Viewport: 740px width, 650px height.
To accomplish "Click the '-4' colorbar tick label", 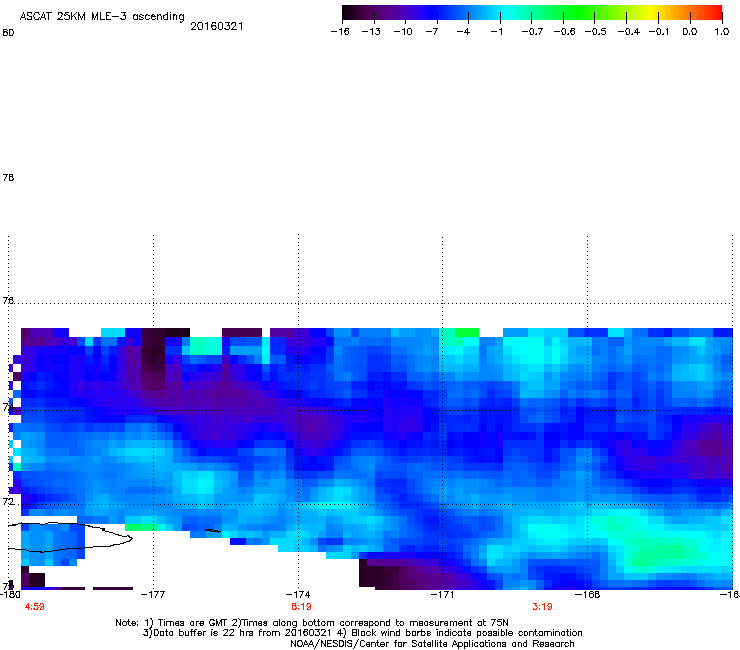I will (x=463, y=32).
